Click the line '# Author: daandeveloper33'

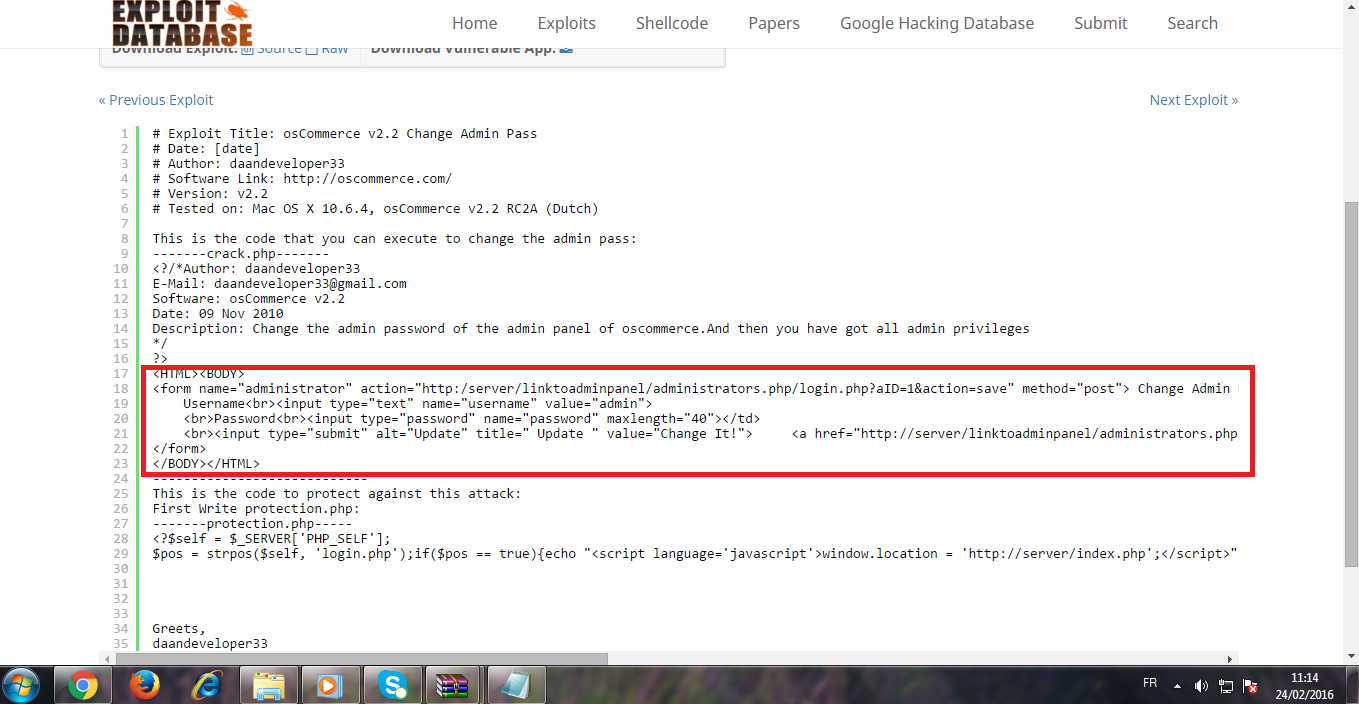(249, 163)
